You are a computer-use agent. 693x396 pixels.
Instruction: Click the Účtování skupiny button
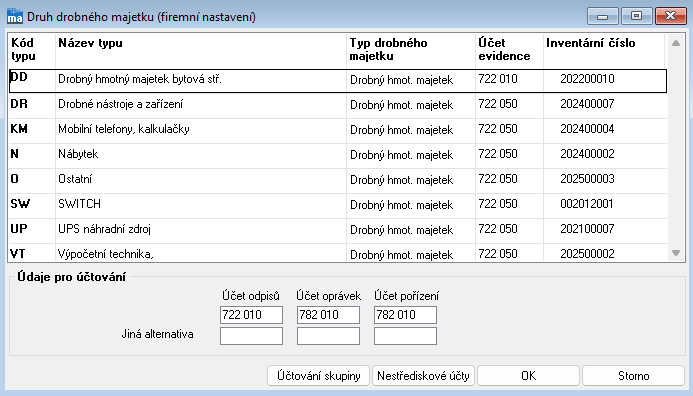(x=319, y=376)
